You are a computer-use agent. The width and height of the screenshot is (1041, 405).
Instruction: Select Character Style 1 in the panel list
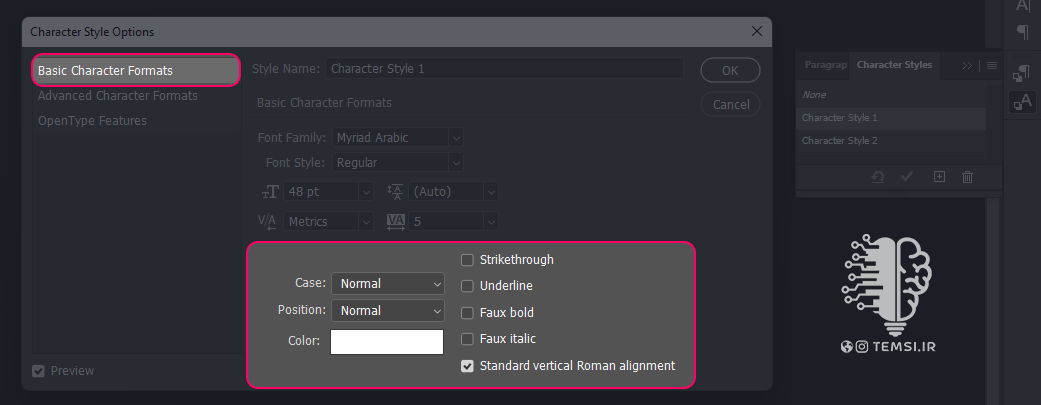click(890, 118)
